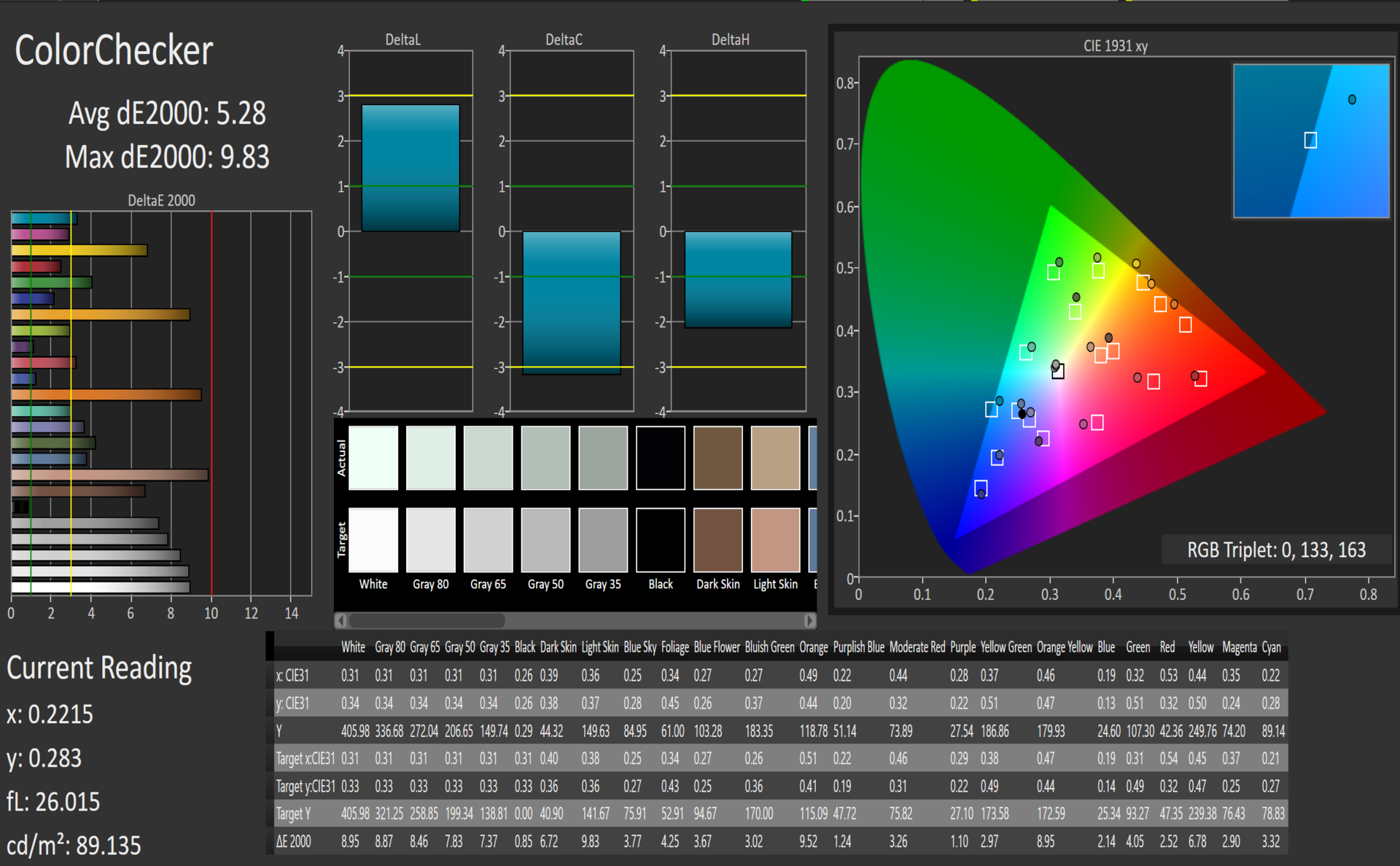
Task: Click the swatch strip horizontal scrollbar thumb
Action: pos(427,620)
